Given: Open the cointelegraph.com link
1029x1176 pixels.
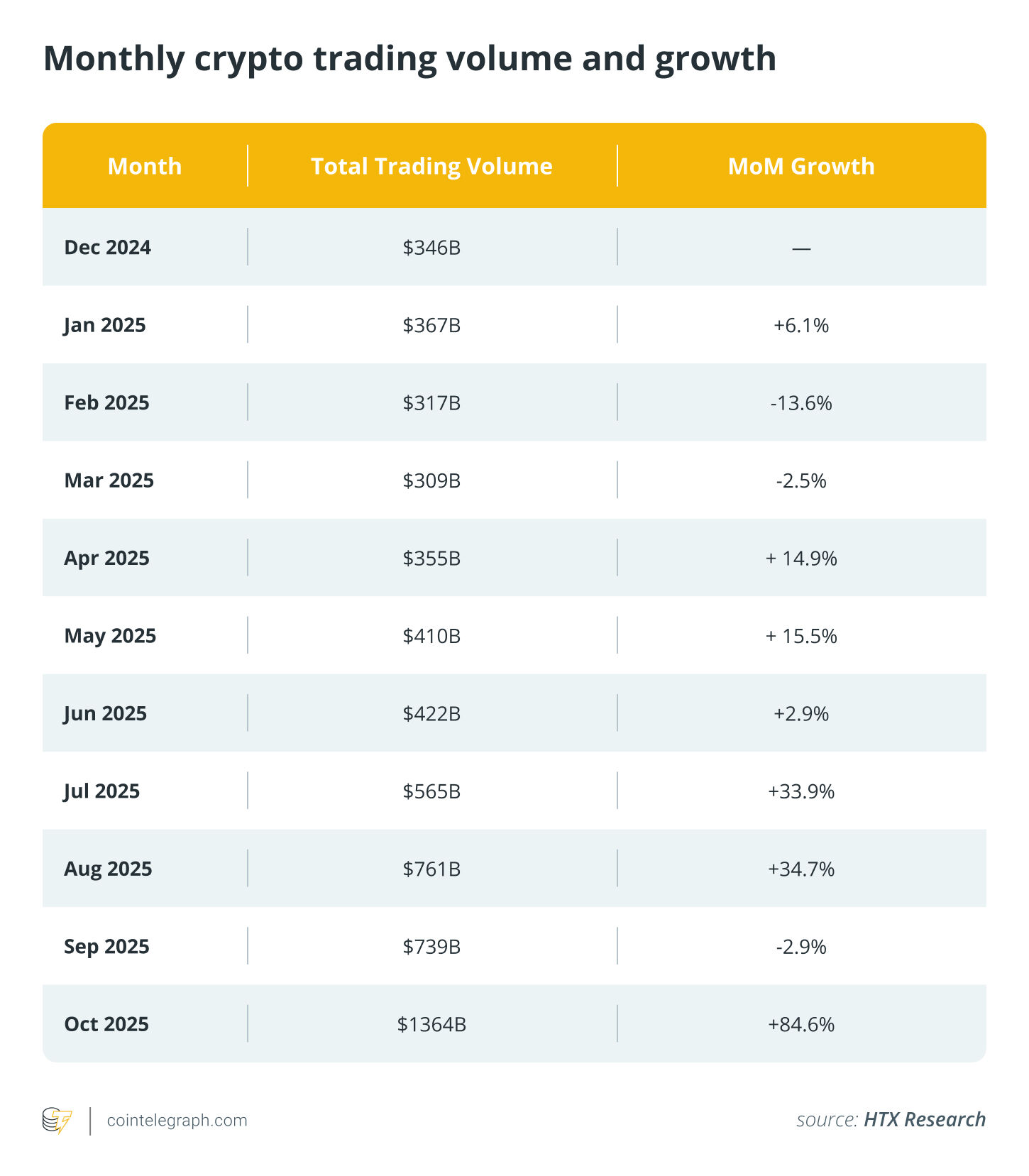Looking at the screenshot, I should tap(177, 1121).
